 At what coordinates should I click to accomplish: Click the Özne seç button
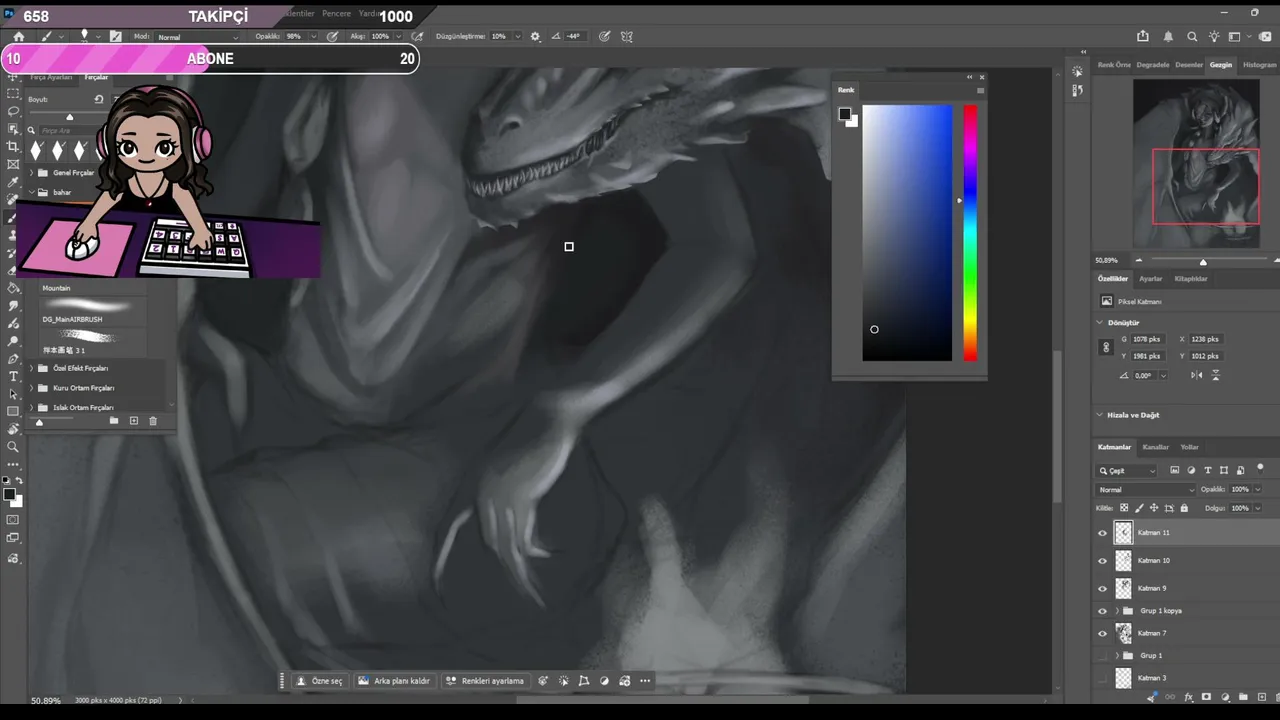click(x=320, y=681)
